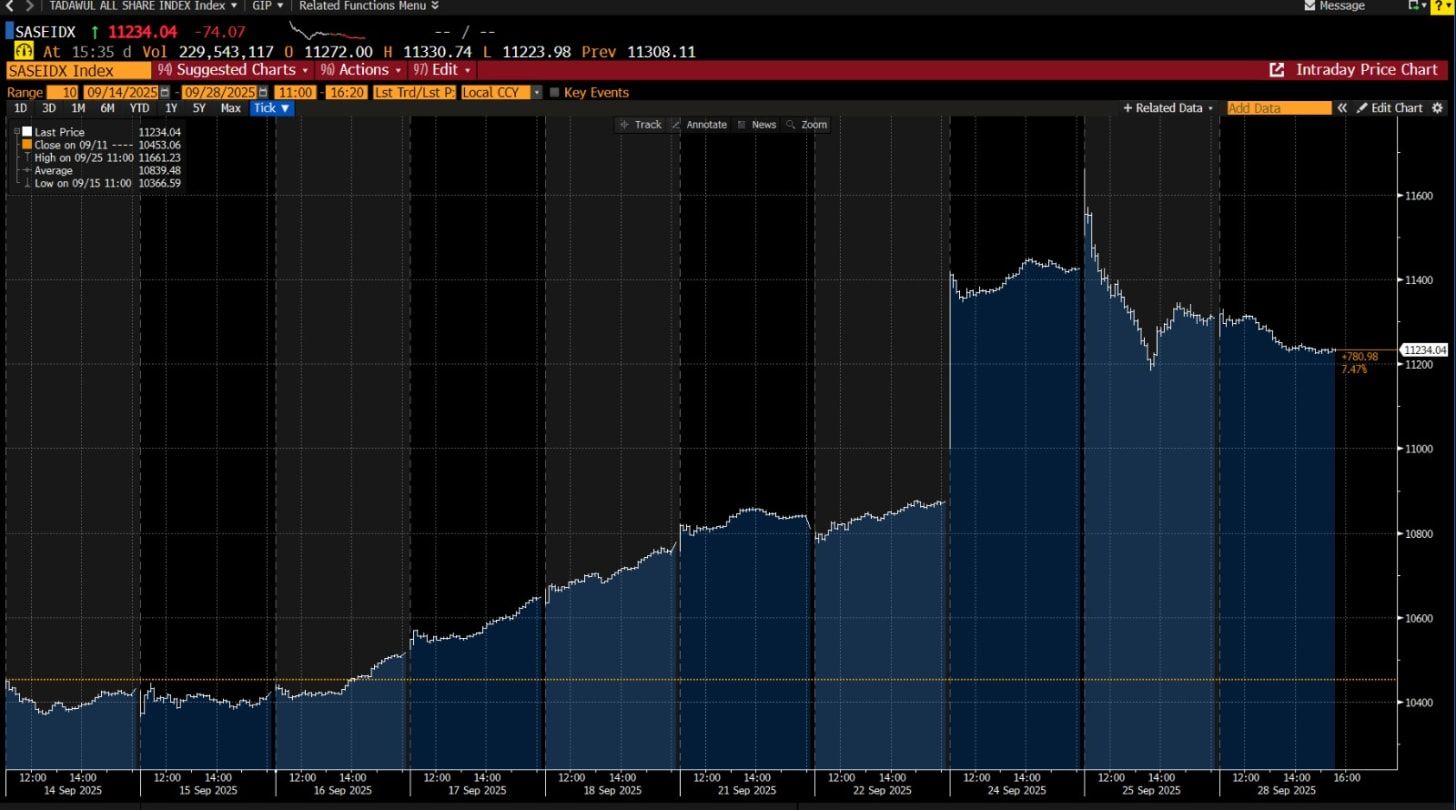Click the pop-out icon beside Intraday Price Chart
The width and height of the screenshot is (1456, 810).
(1277, 70)
